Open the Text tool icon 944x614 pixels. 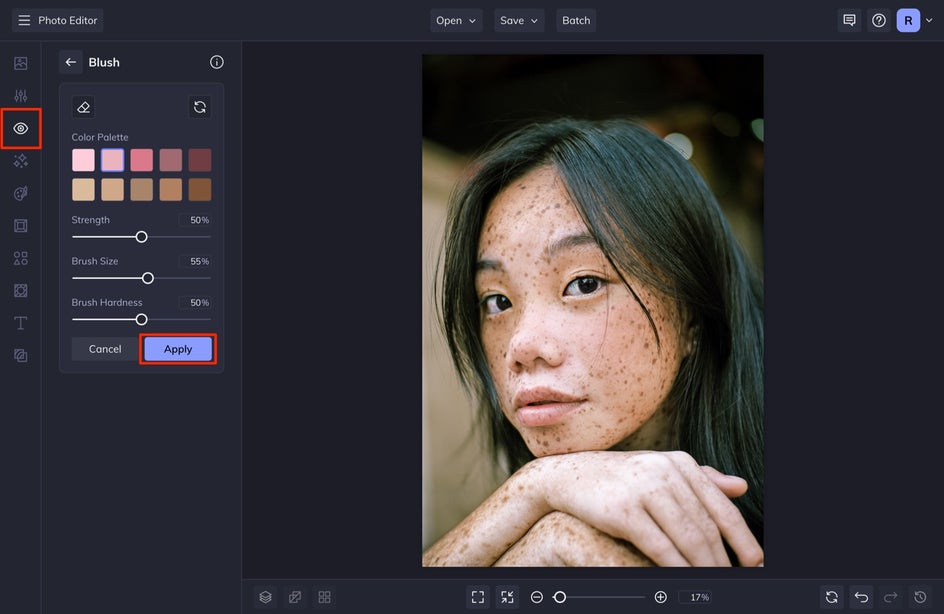pos(20,323)
